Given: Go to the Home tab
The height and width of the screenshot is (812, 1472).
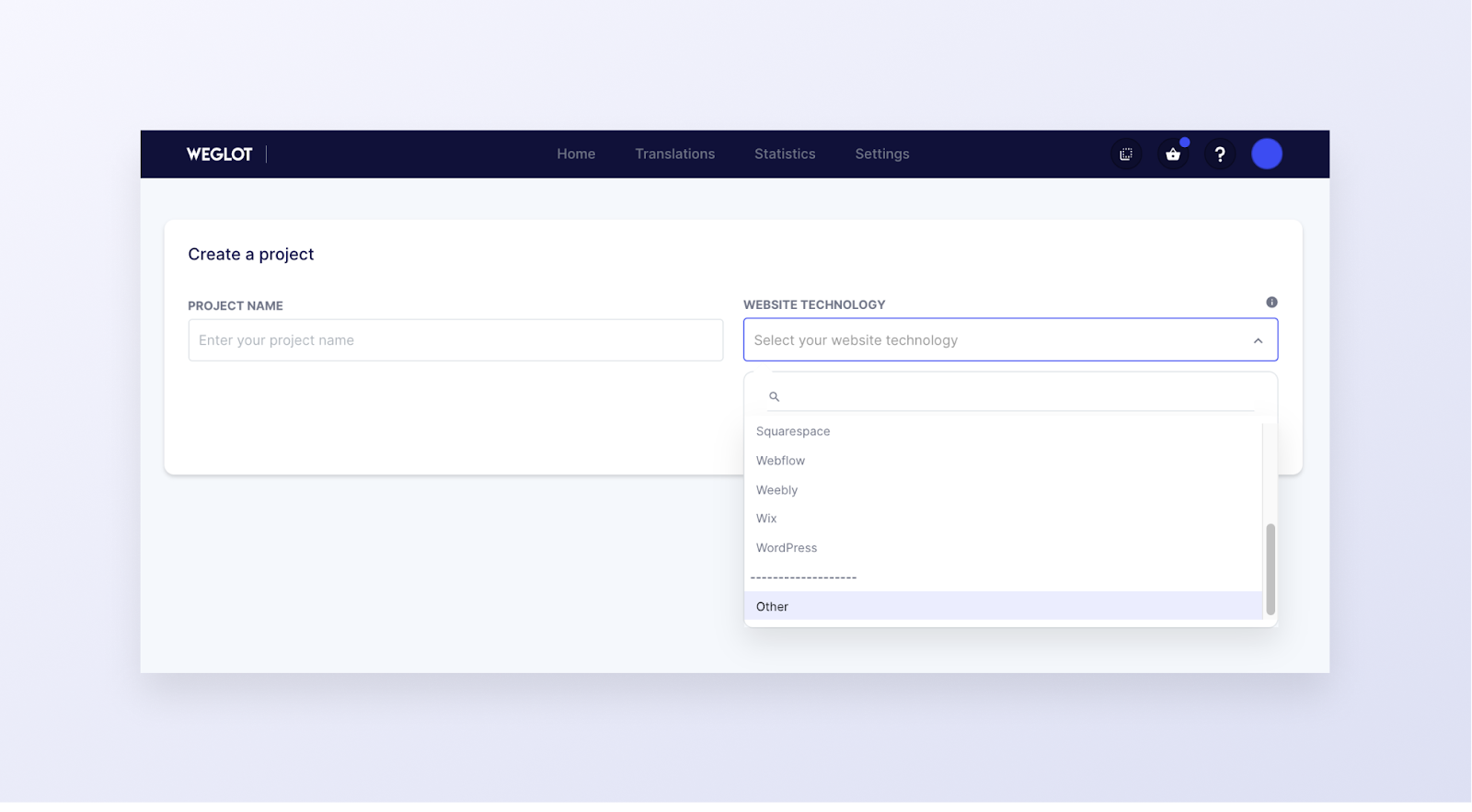Looking at the screenshot, I should (576, 154).
